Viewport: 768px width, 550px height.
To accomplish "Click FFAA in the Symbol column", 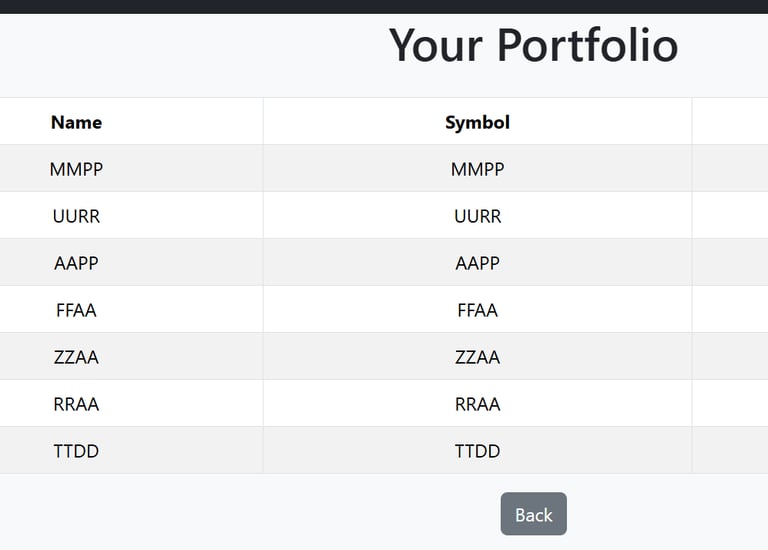I will (x=477, y=310).
